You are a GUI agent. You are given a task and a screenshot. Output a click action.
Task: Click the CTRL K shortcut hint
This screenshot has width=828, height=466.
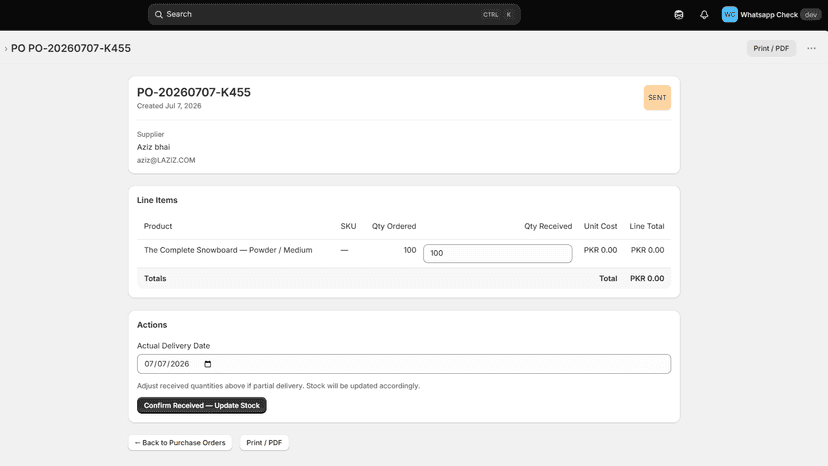[x=497, y=14]
